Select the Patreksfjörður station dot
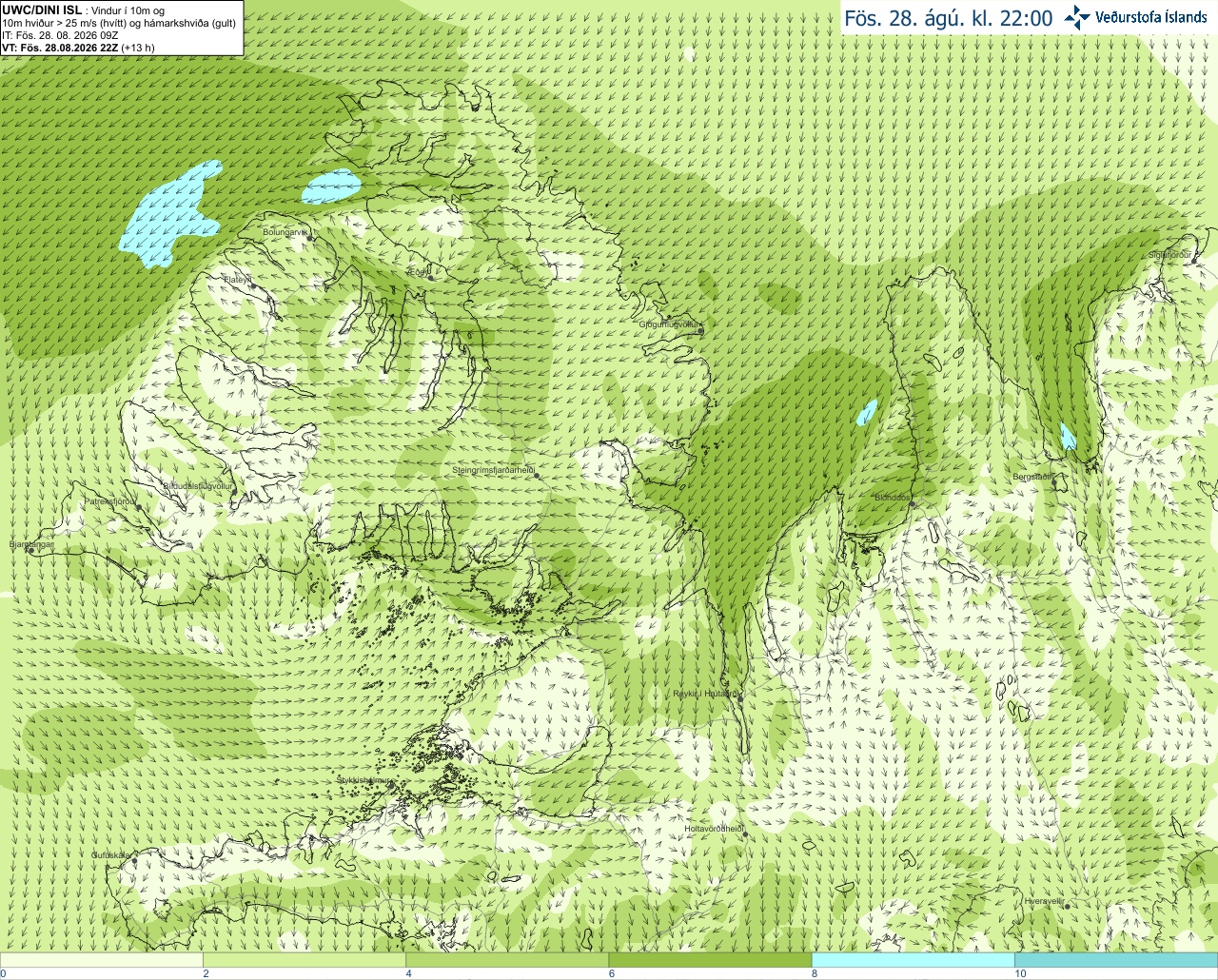 click(139, 507)
